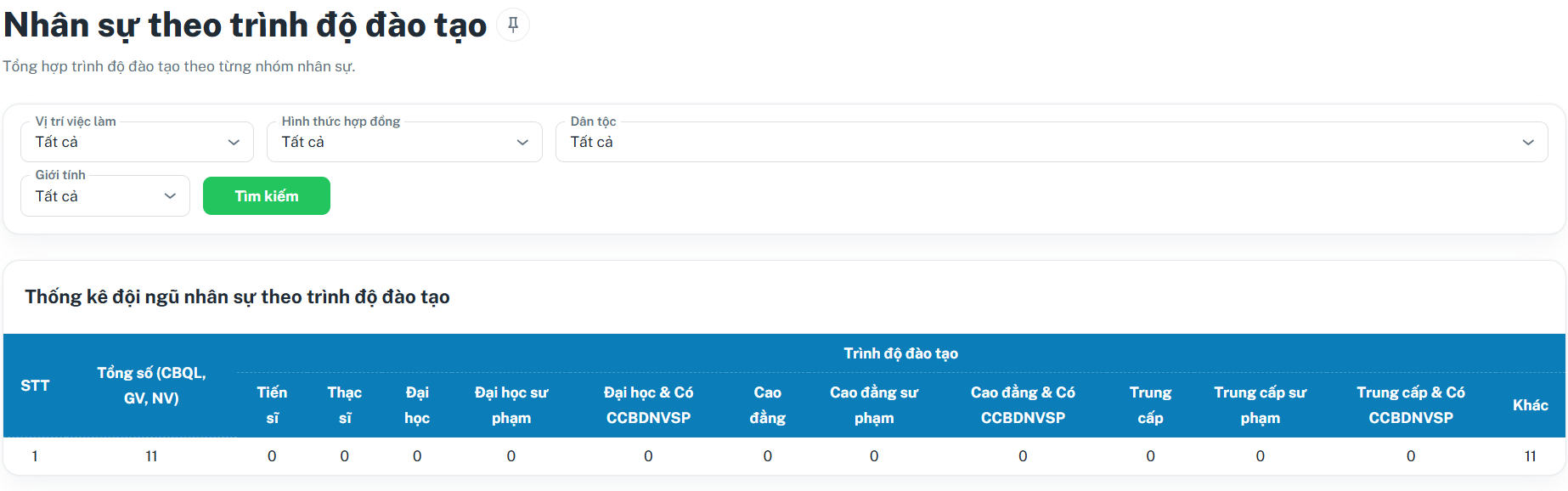The height and width of the screenshot is (491, 1568).
Task: Click the Tổng số (CBQL, GV, NV) header
Action: [151, 386]
